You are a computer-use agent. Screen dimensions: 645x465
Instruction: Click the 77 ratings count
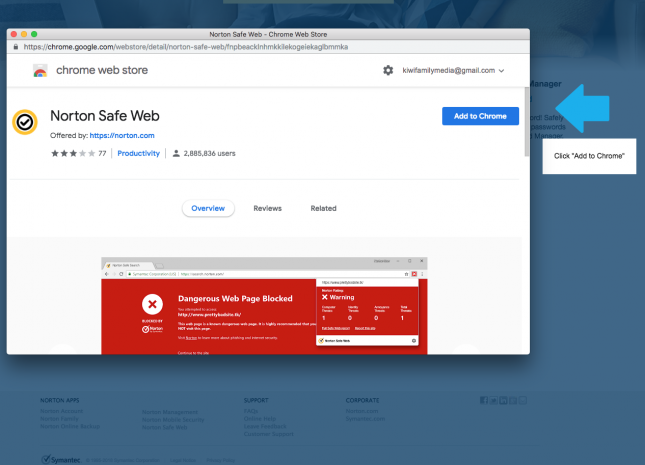pyautogui.click(x=102, y=154)
